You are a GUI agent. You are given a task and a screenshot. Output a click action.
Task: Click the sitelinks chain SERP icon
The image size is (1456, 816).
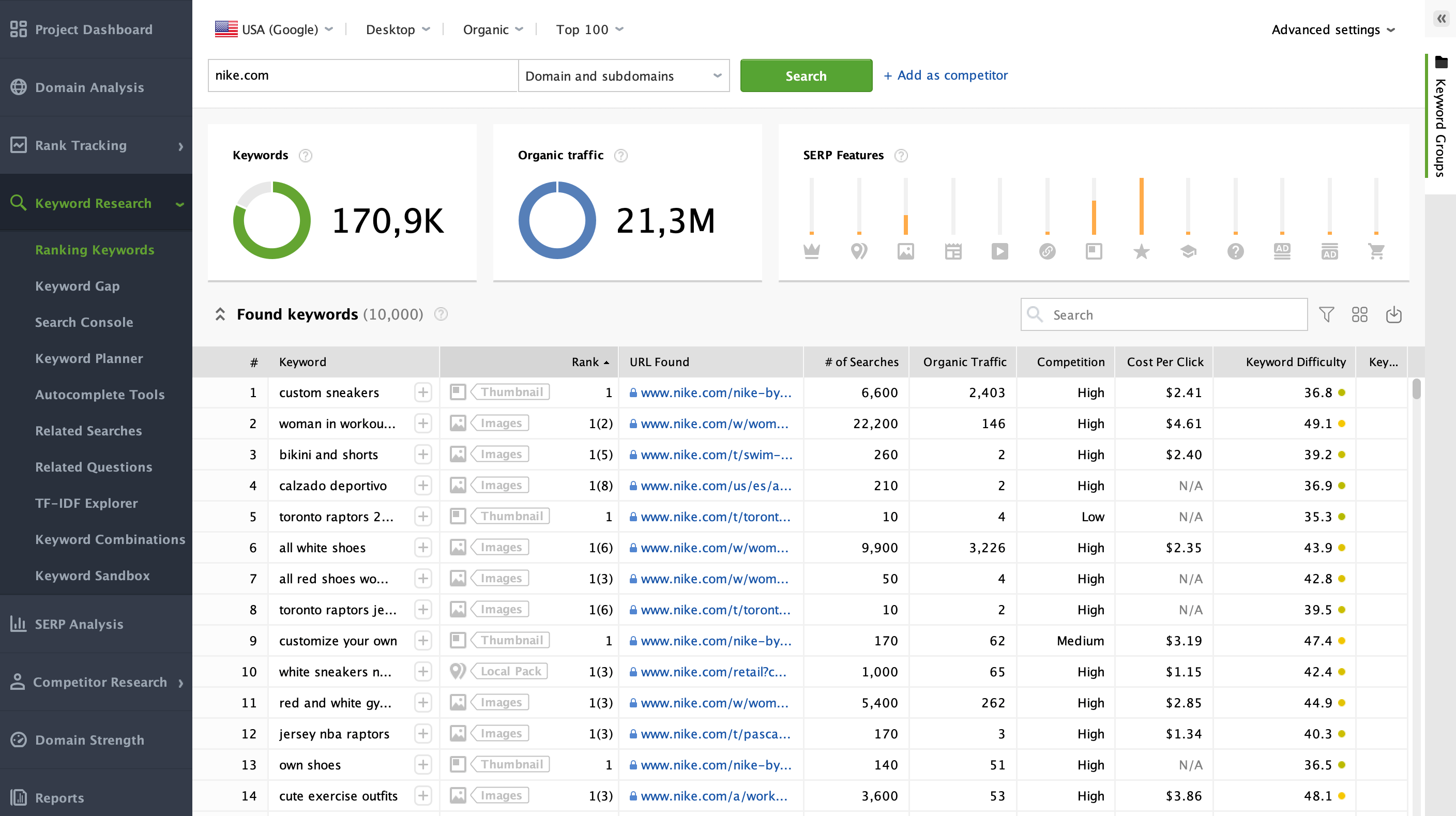click(1048, 251)
